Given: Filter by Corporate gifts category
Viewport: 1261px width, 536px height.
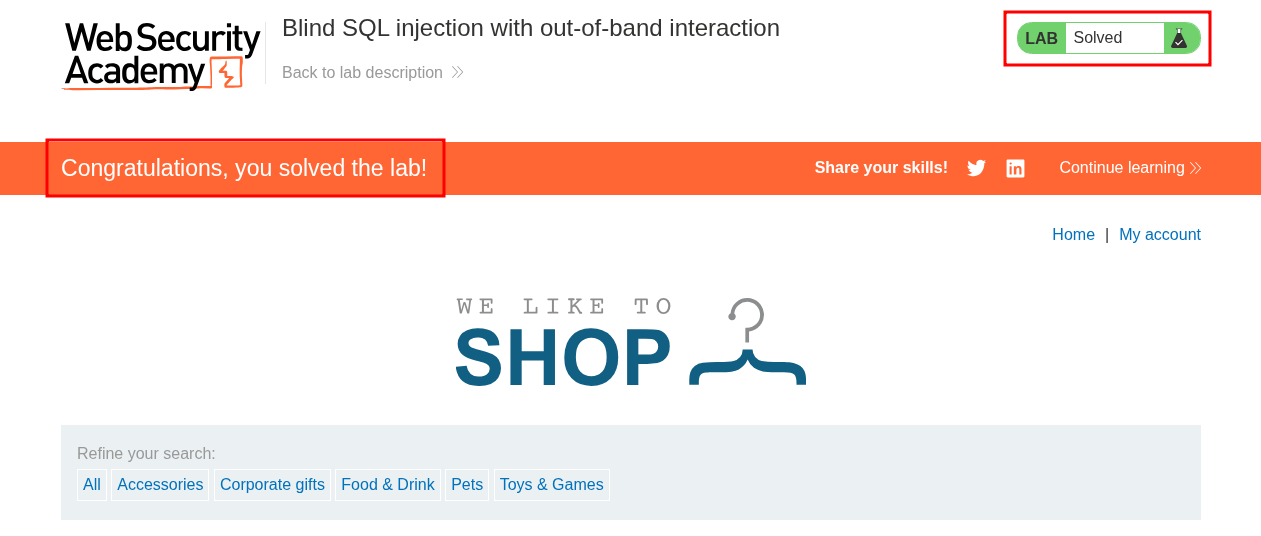Looking at the screenshot, I should pos(272,485).
